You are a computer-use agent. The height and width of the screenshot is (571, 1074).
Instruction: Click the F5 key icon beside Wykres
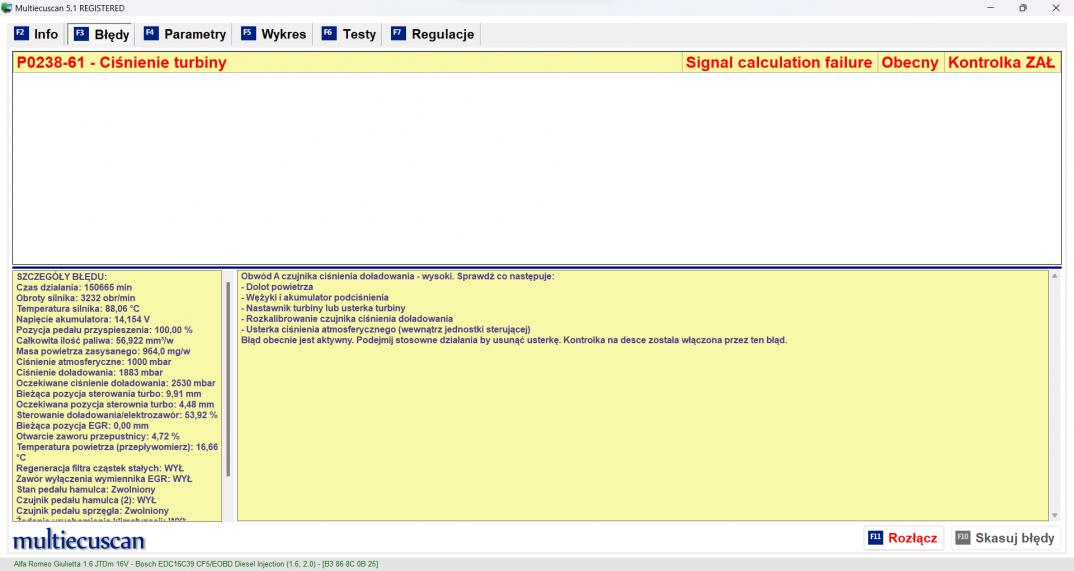[x=248, y=34]
